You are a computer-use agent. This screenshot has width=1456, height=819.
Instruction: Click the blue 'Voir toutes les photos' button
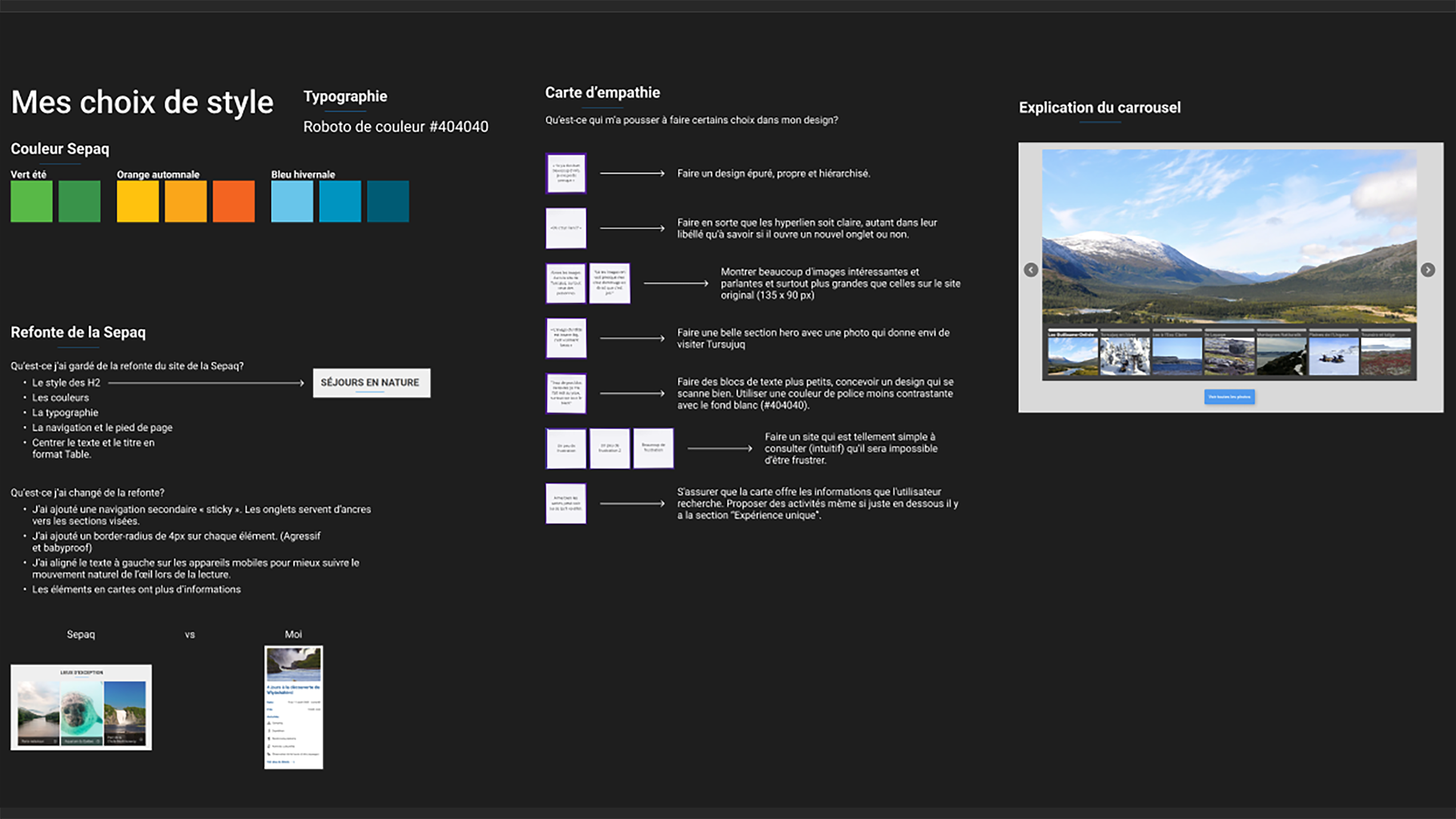(1229, 397)
